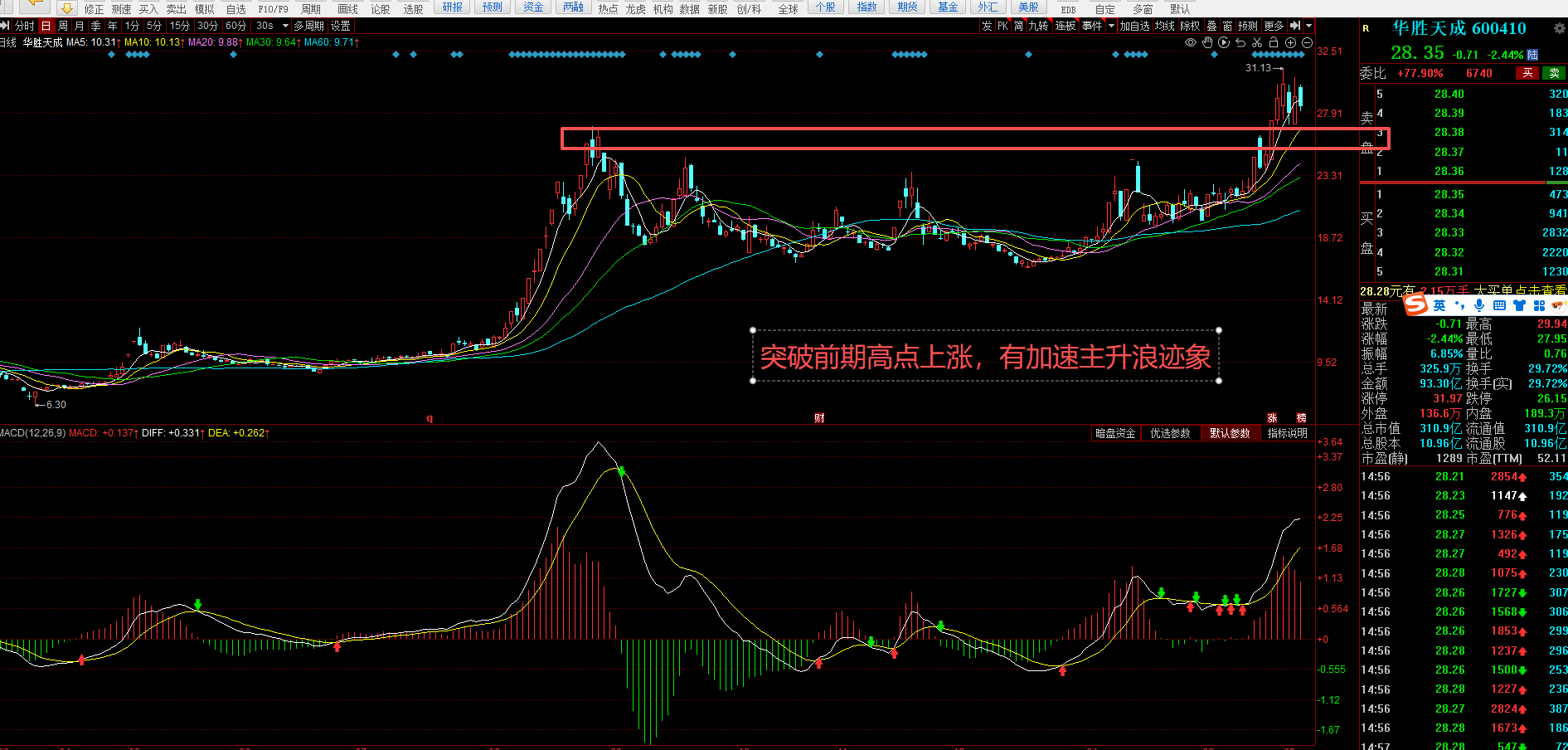This screenshot has height=750, width=1568.
Task: Switch to the 周 weekly period tab
Action: pos(63,26)
